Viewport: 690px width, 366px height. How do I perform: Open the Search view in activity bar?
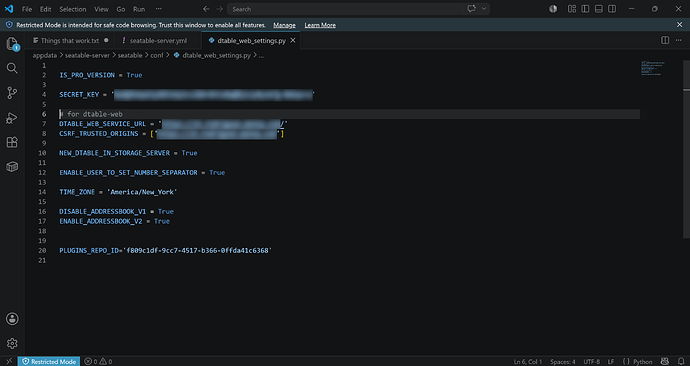pos(12,68)
